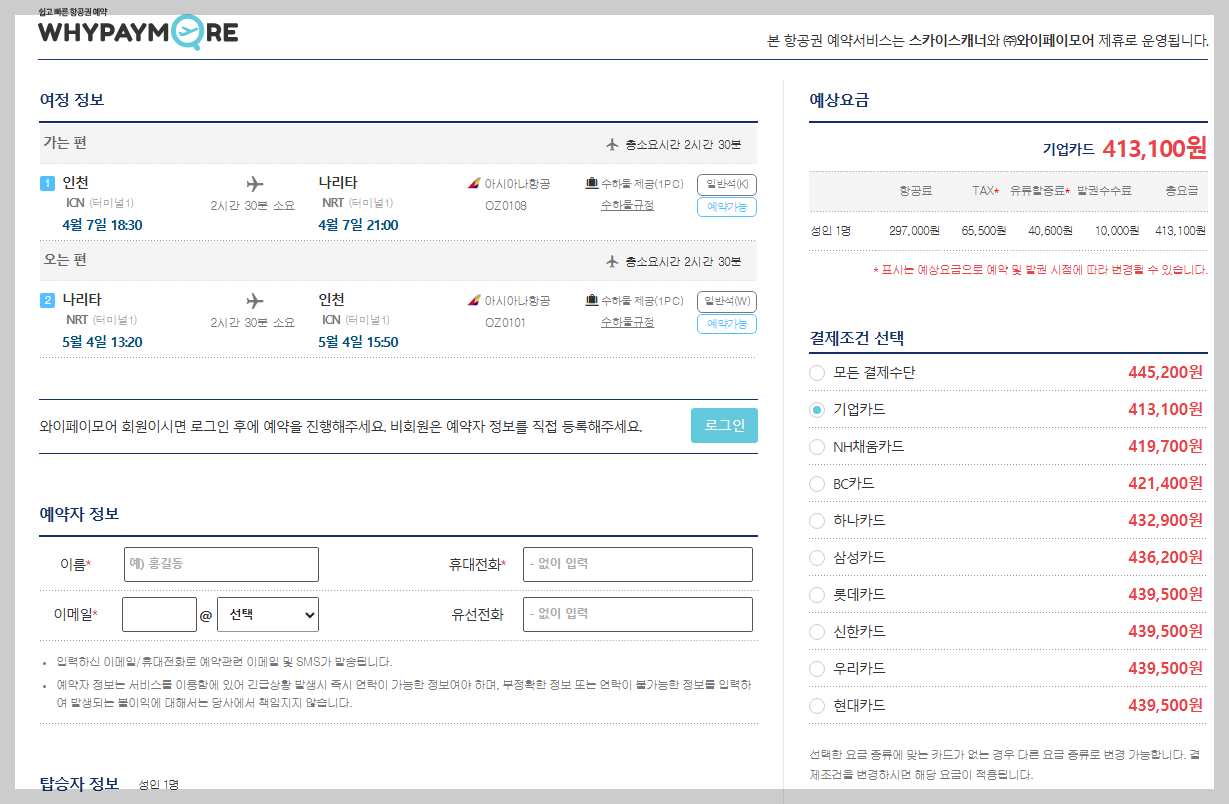
Task: Select 우리카드 payment option
Action: click(x=817, y=669)
